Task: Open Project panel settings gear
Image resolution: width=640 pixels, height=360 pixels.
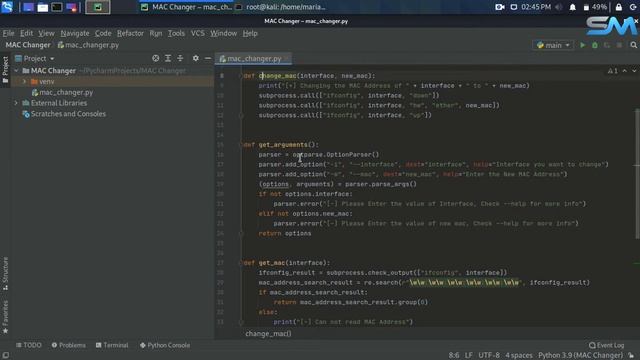Action: [x=196, y=58]
